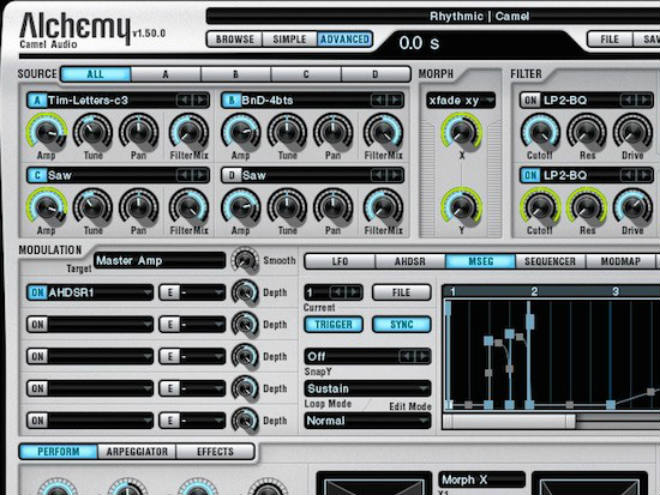Image resolution: width=660 pixels, height=495 pixels.
Task: Click the BROWSE button in header
Action: point(235,40)
